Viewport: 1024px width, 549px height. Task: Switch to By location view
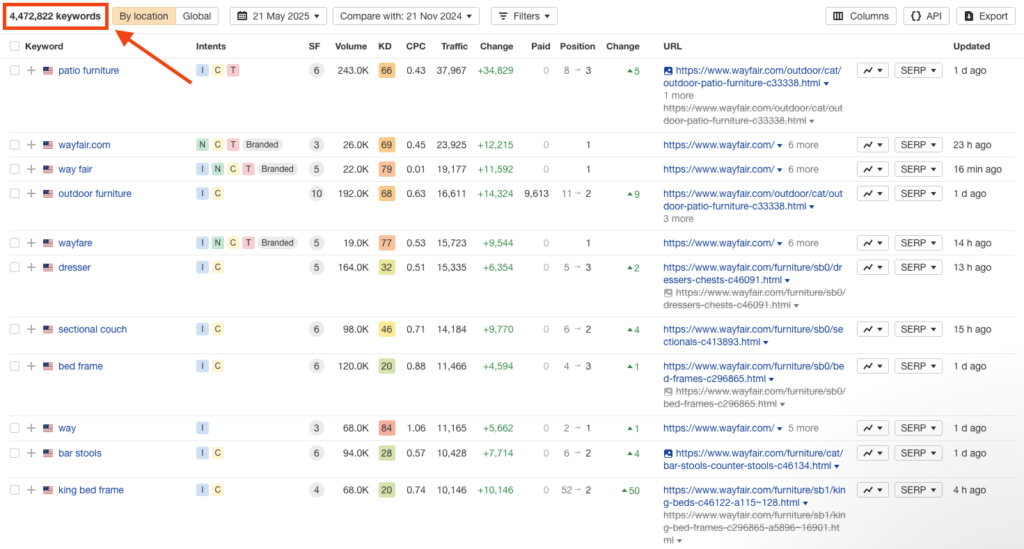pos(144,16)
